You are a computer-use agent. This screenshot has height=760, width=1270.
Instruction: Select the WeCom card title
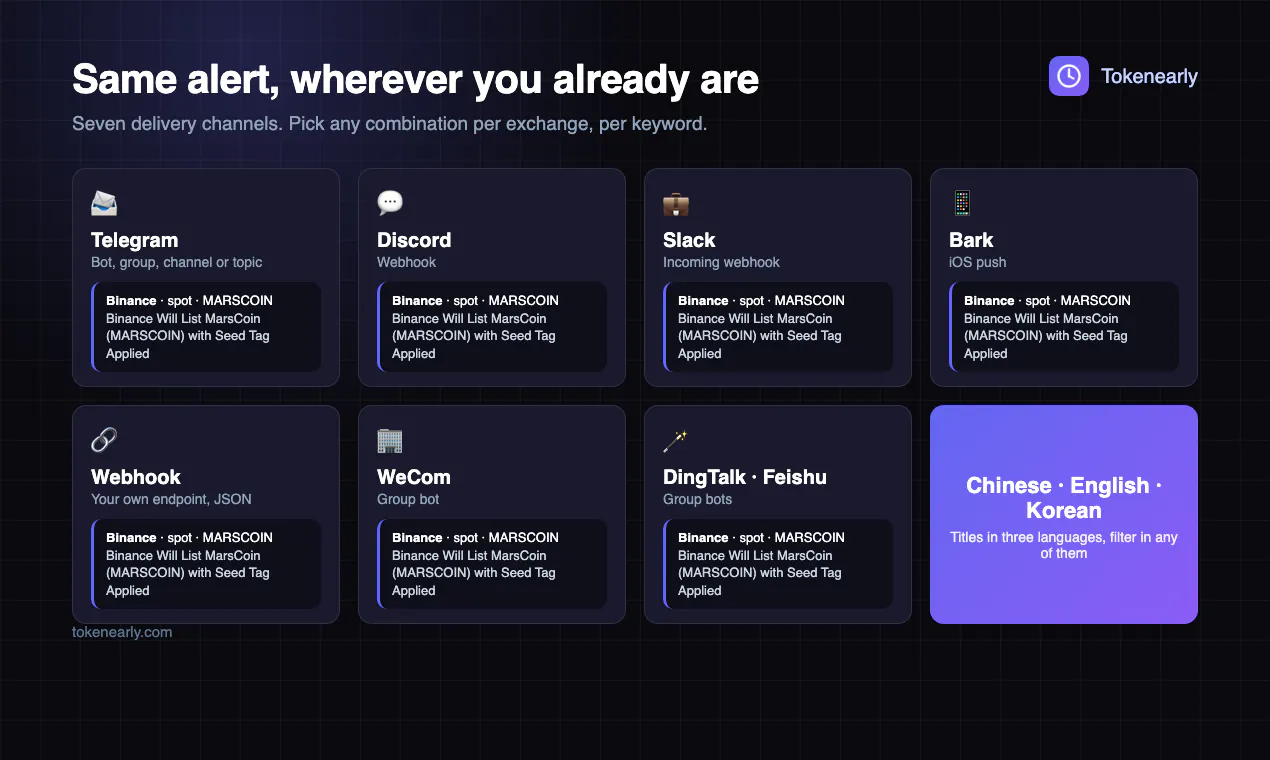pyautogui.click(x=414, y=477)
